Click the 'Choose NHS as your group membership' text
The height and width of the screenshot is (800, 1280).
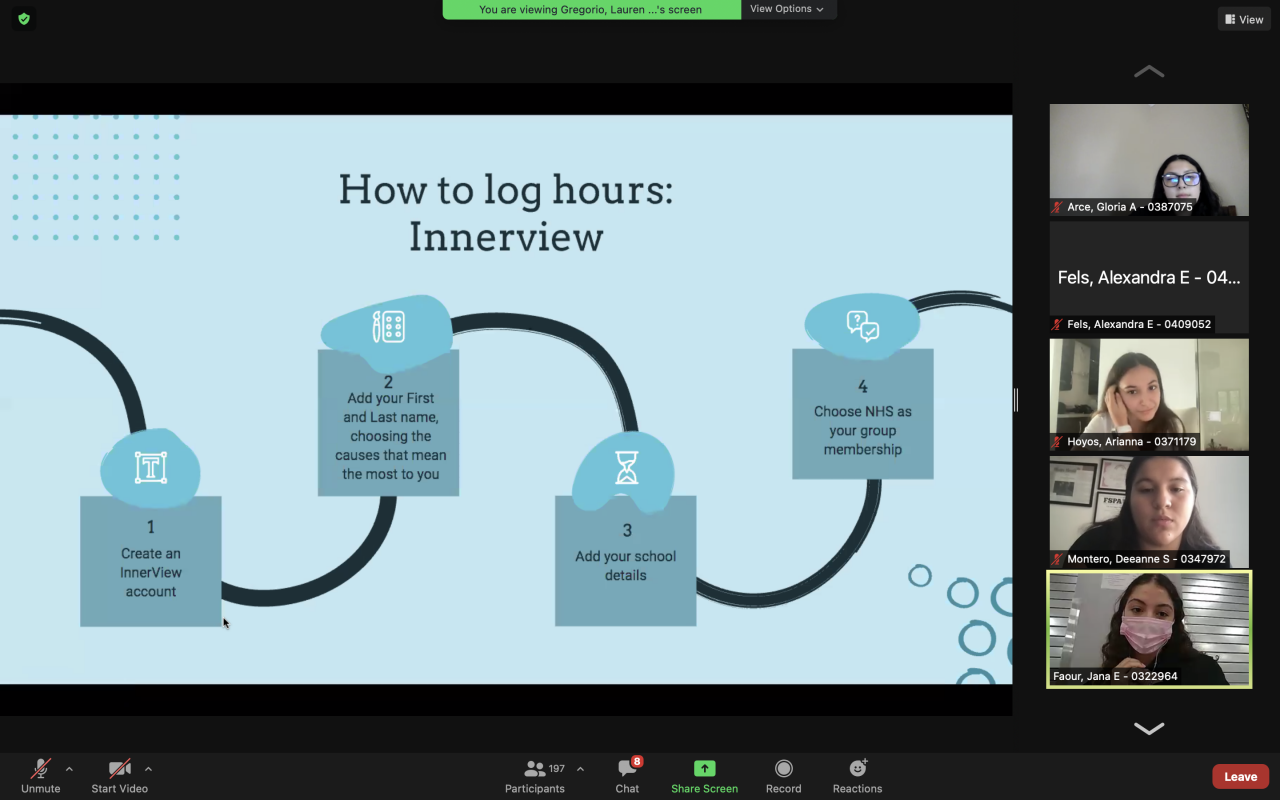[863, 430]
